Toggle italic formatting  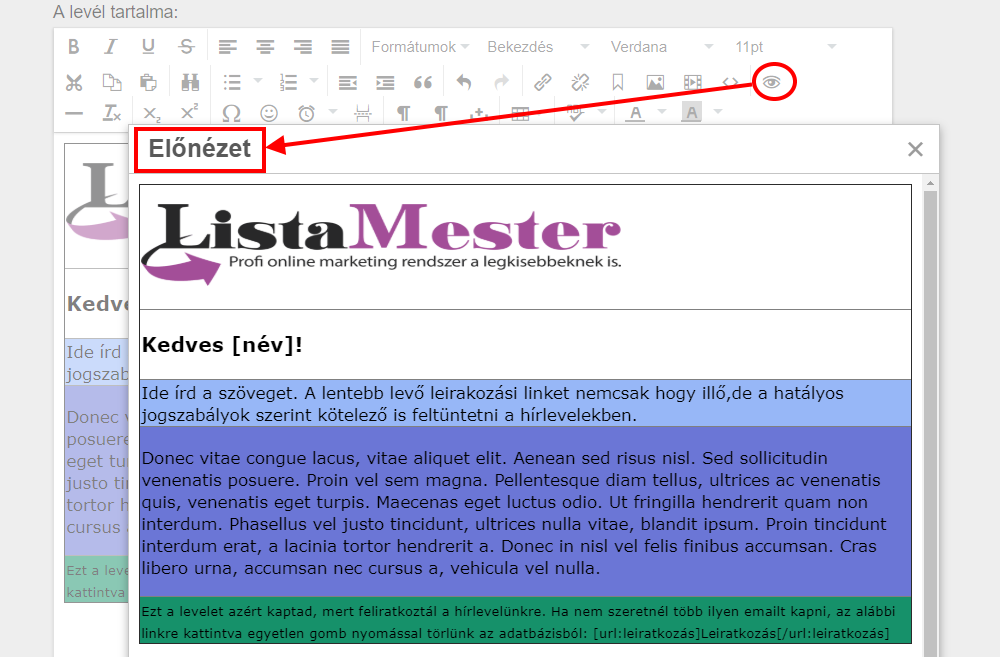(x=111, y=47)
